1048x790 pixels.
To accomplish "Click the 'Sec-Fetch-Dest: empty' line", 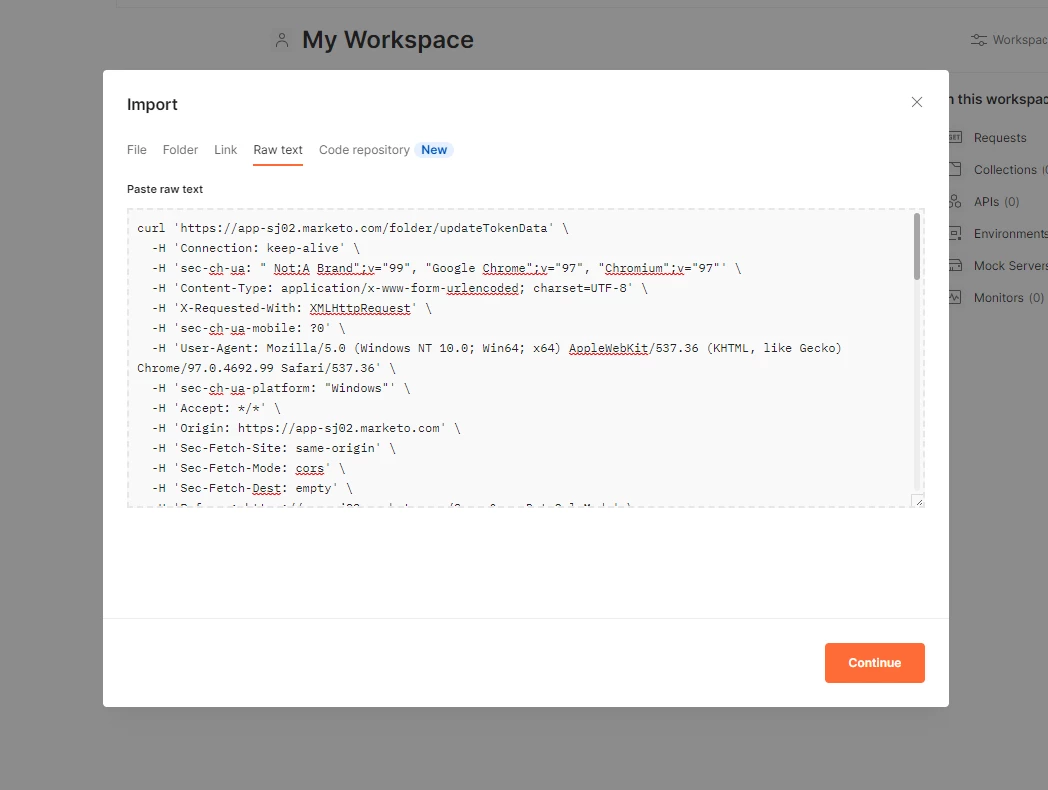I will tap(253, 489).
